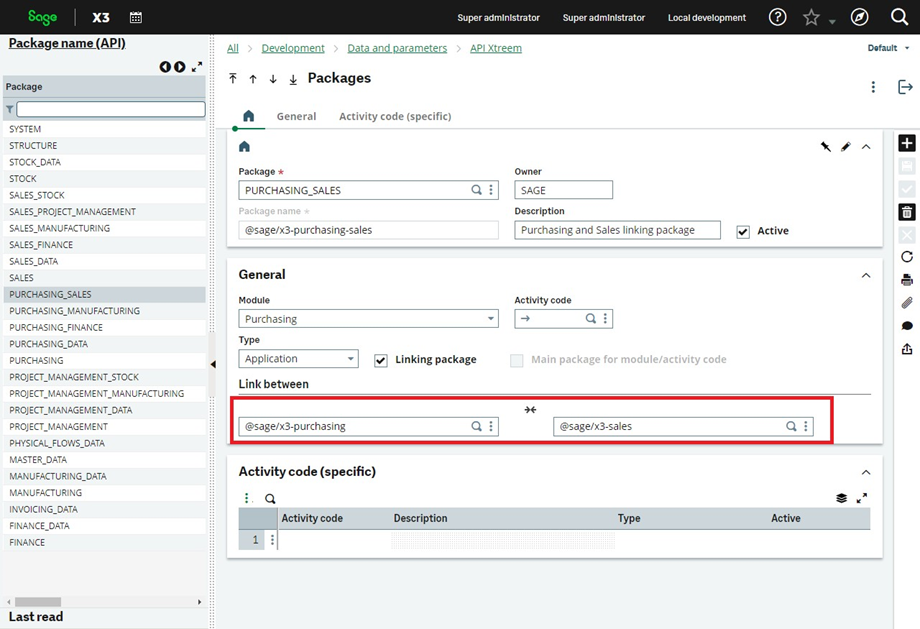Viewport: 920px width, 629px height.
Task: Click the grid layers icon
Action: click(x=841, y=499)
